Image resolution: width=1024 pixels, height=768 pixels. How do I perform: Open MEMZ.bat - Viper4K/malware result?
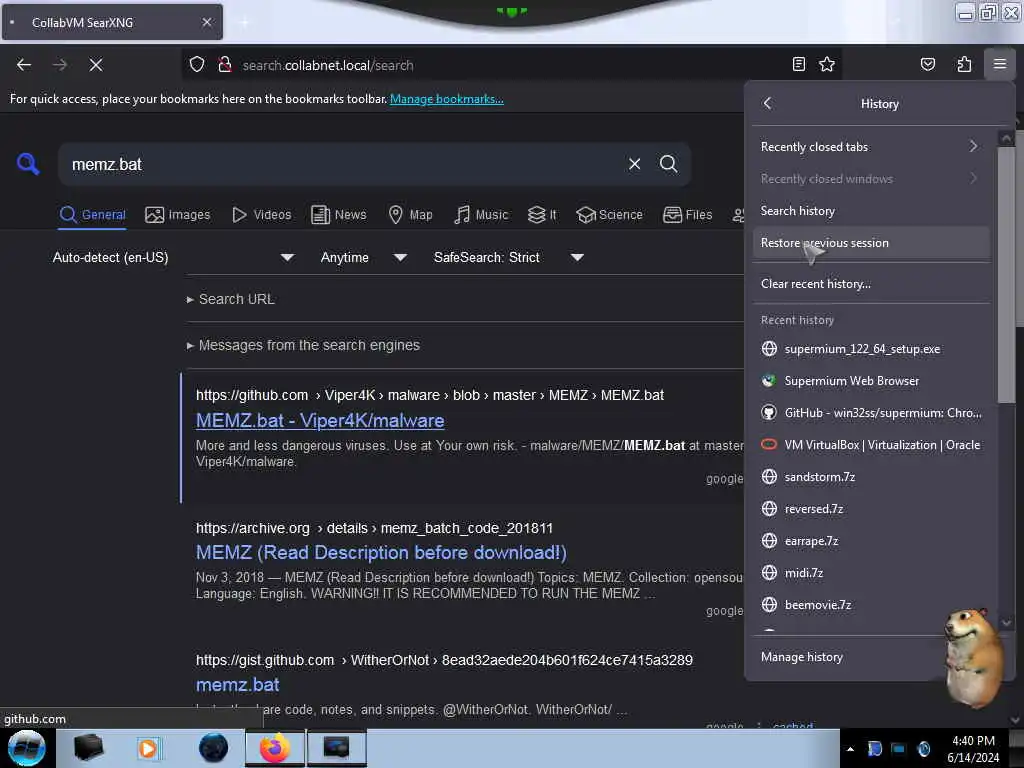click(320, 421)
